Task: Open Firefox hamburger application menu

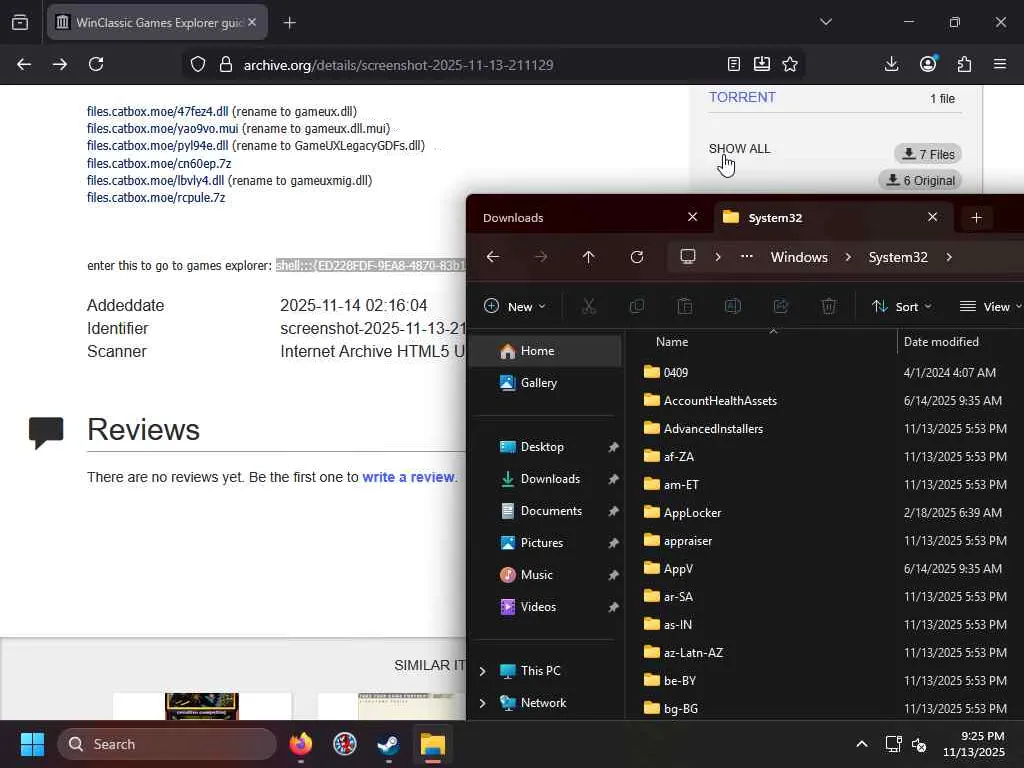Action: pos(1000,64)
